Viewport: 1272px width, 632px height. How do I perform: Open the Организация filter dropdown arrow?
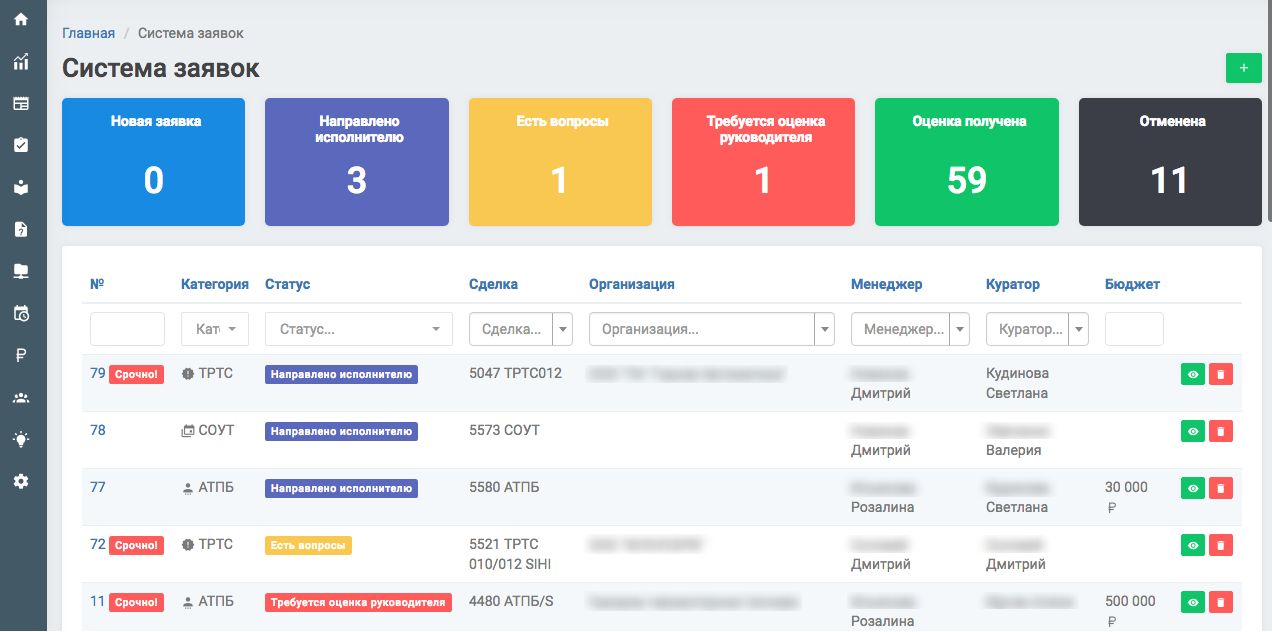tap(825, 329)
